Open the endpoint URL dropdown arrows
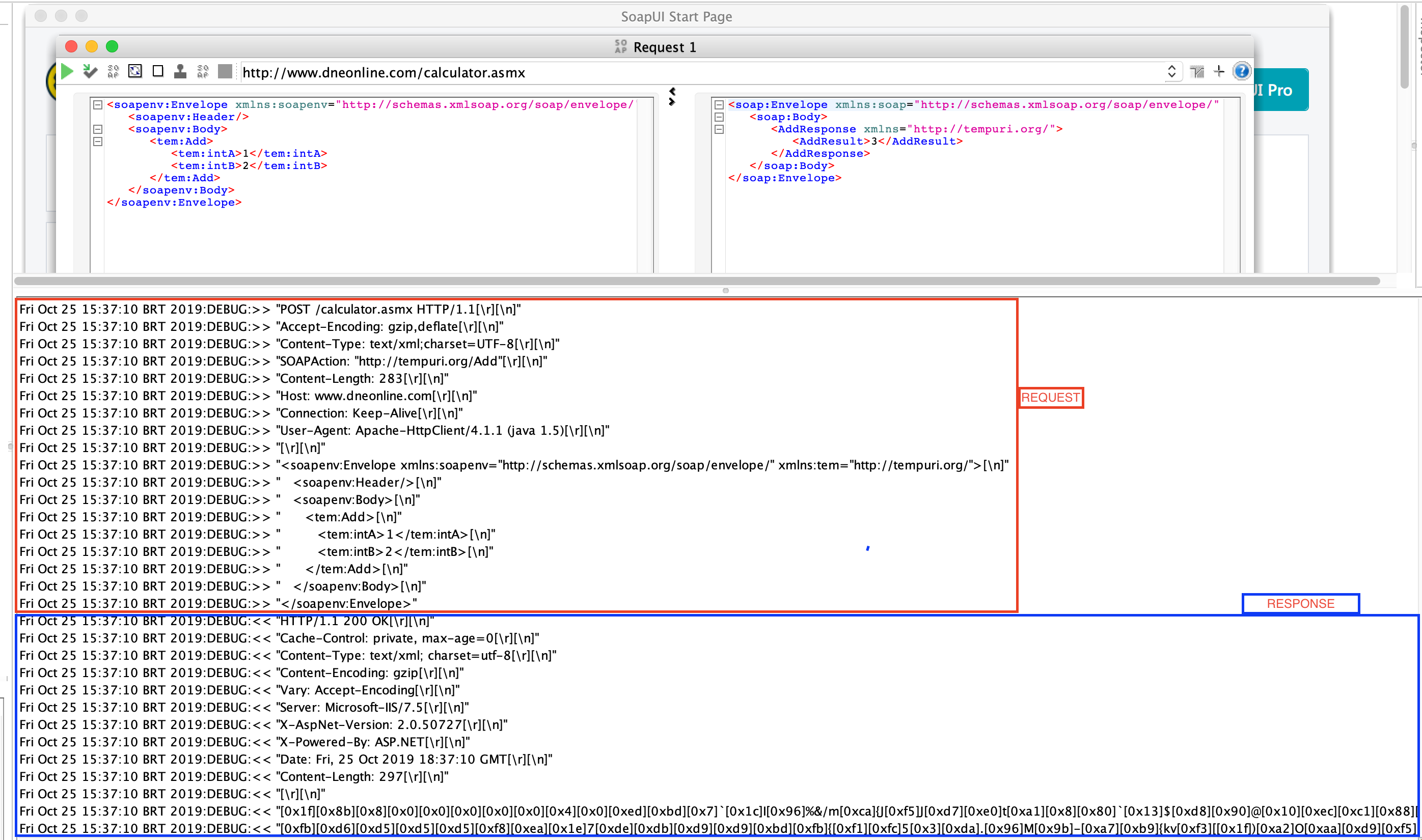The width and height of the screenshot is (1422, 840). coord(1172,72)
